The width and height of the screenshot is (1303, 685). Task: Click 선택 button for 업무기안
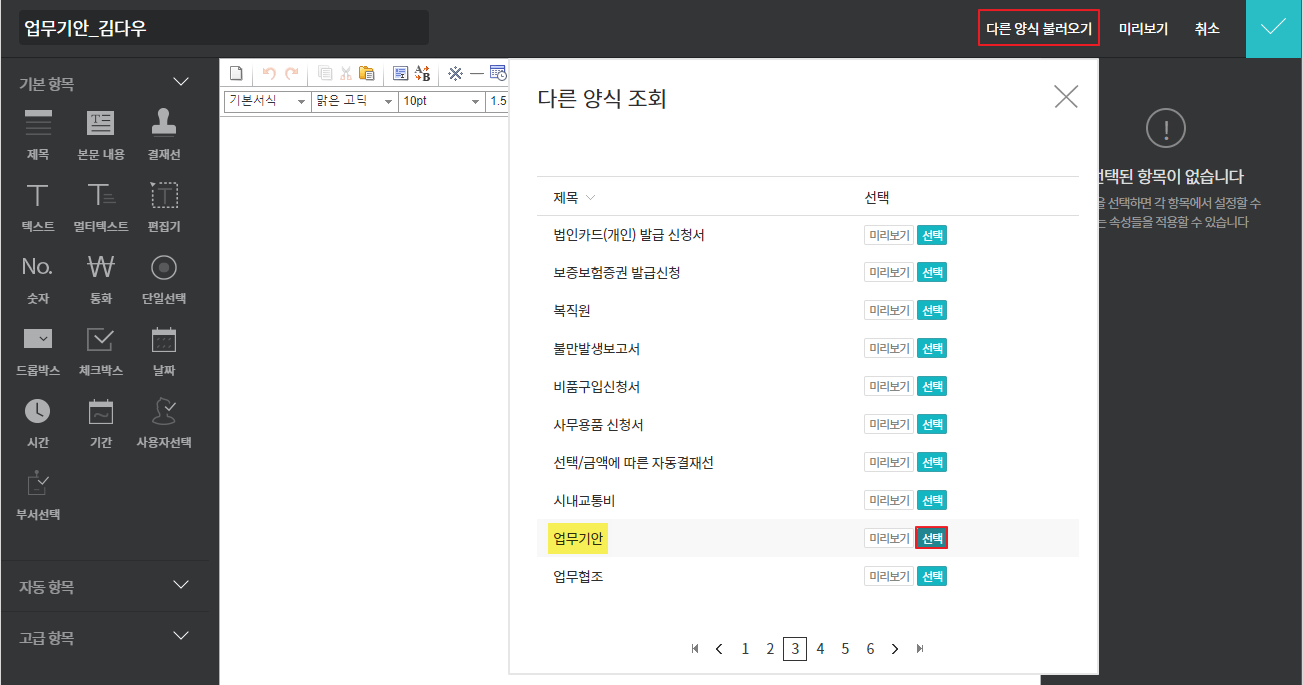click(932, 538)
